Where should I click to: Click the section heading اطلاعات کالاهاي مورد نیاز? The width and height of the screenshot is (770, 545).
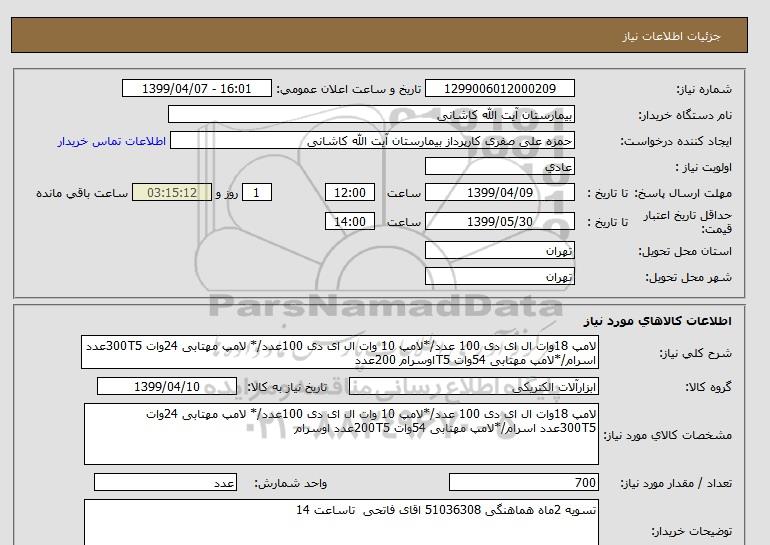tap(658, 321)
